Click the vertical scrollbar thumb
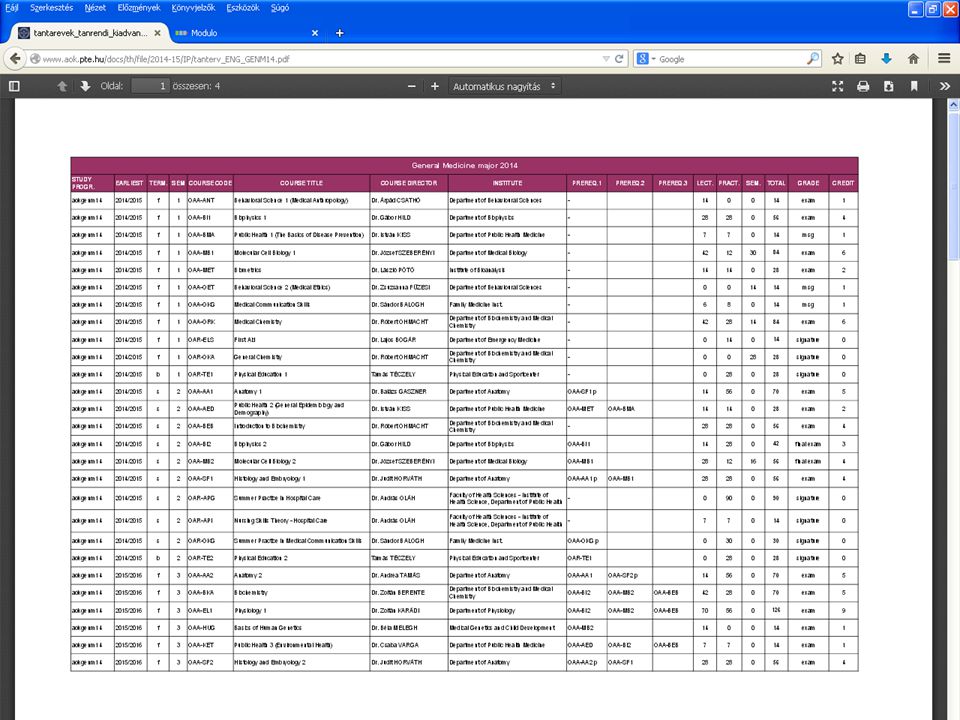Viewport: 960px width, 720px height. [953, 187]
